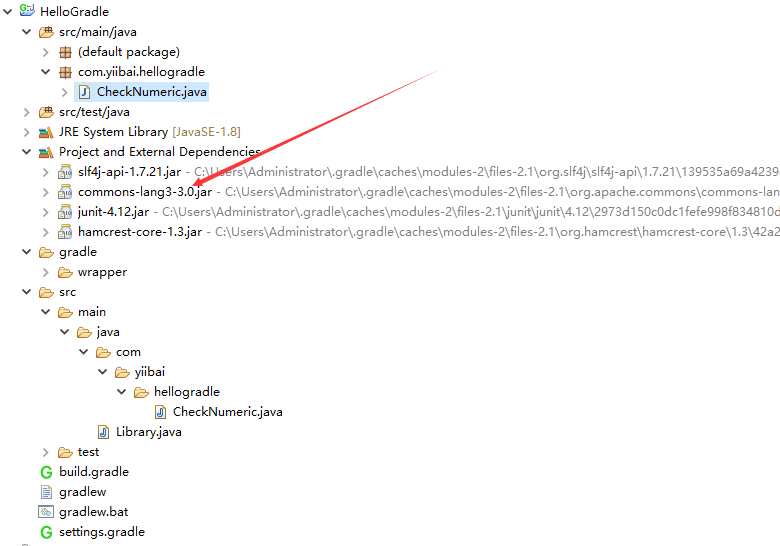The image size is (780, 546).
Task: Click the gradle folder icon
Action: [46, 253]
